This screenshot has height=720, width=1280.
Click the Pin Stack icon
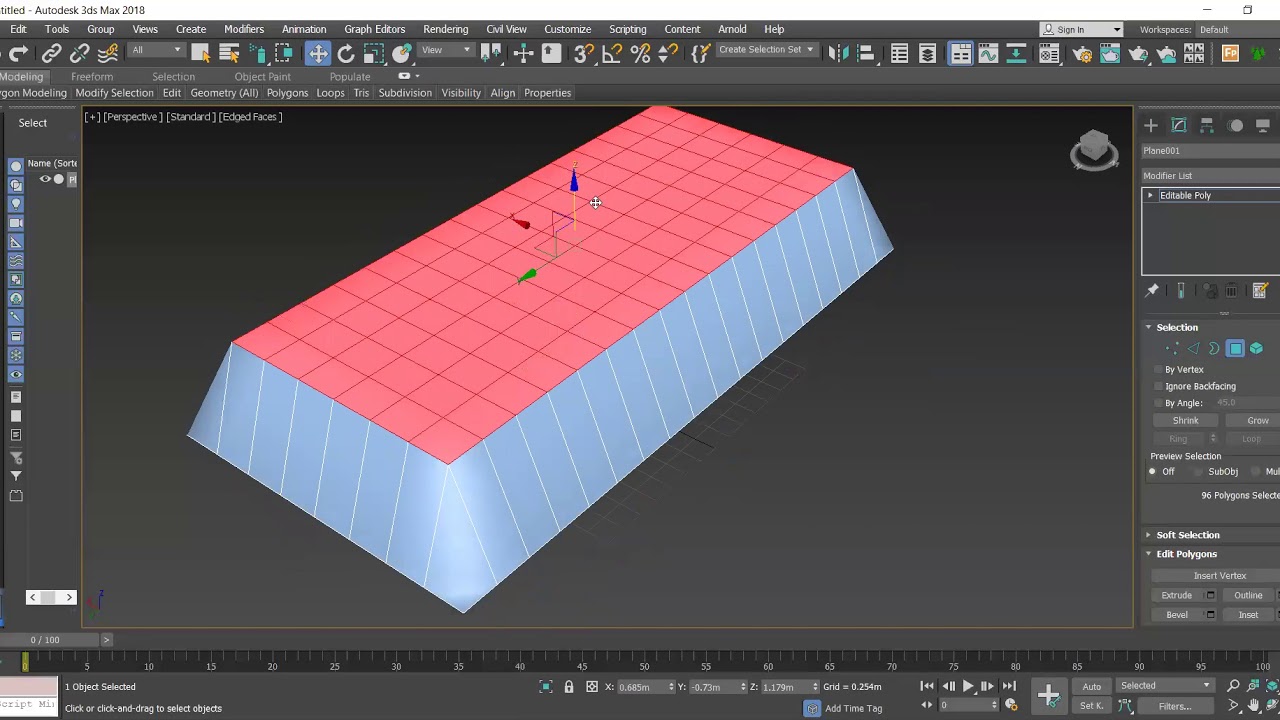click(x=1152, y=290)
